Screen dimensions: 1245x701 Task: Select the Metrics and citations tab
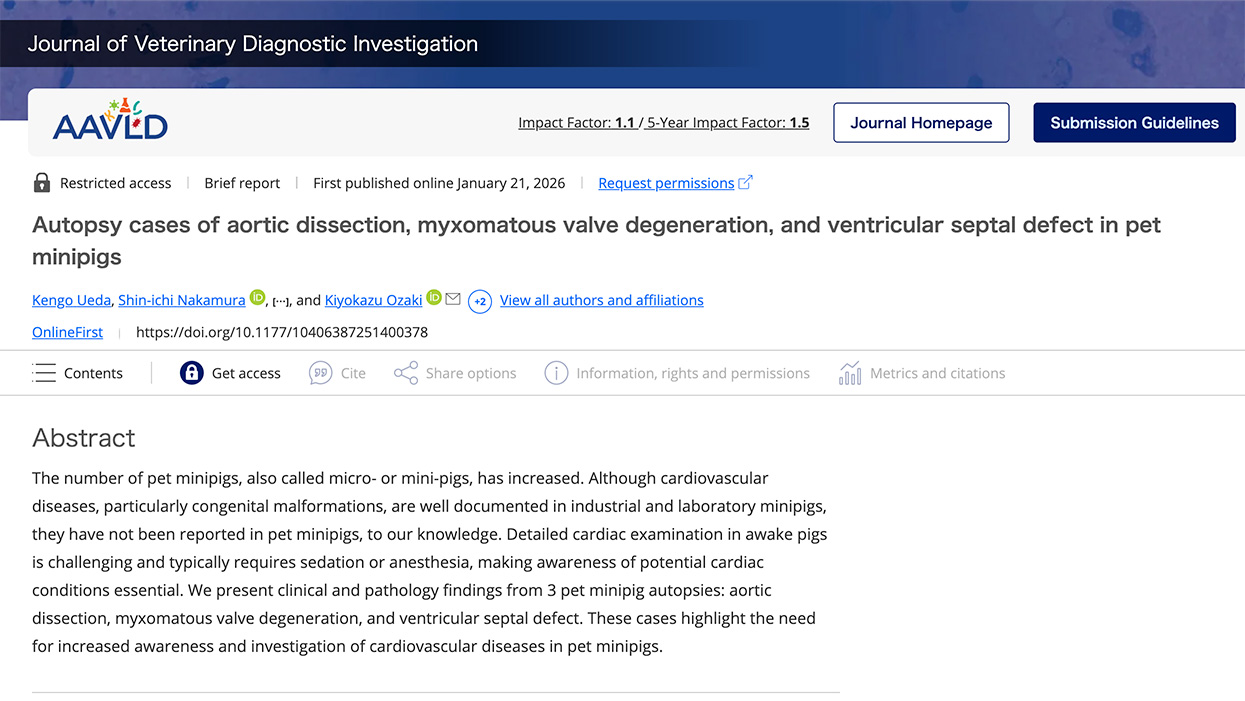click(x=937, y=373)
